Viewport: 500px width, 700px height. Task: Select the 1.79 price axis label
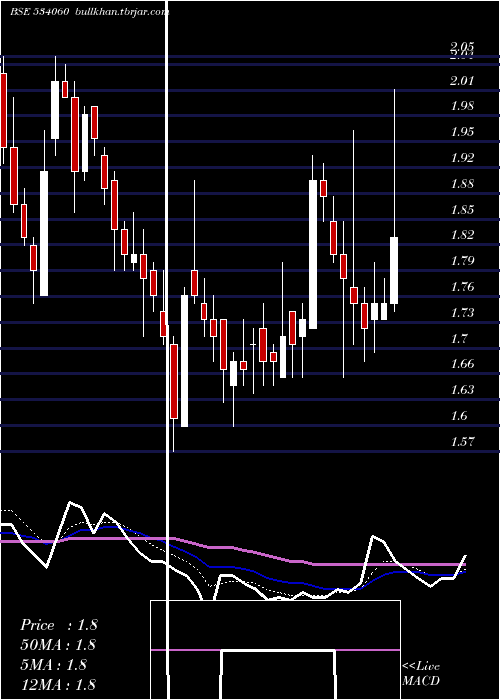click(462, 261)
